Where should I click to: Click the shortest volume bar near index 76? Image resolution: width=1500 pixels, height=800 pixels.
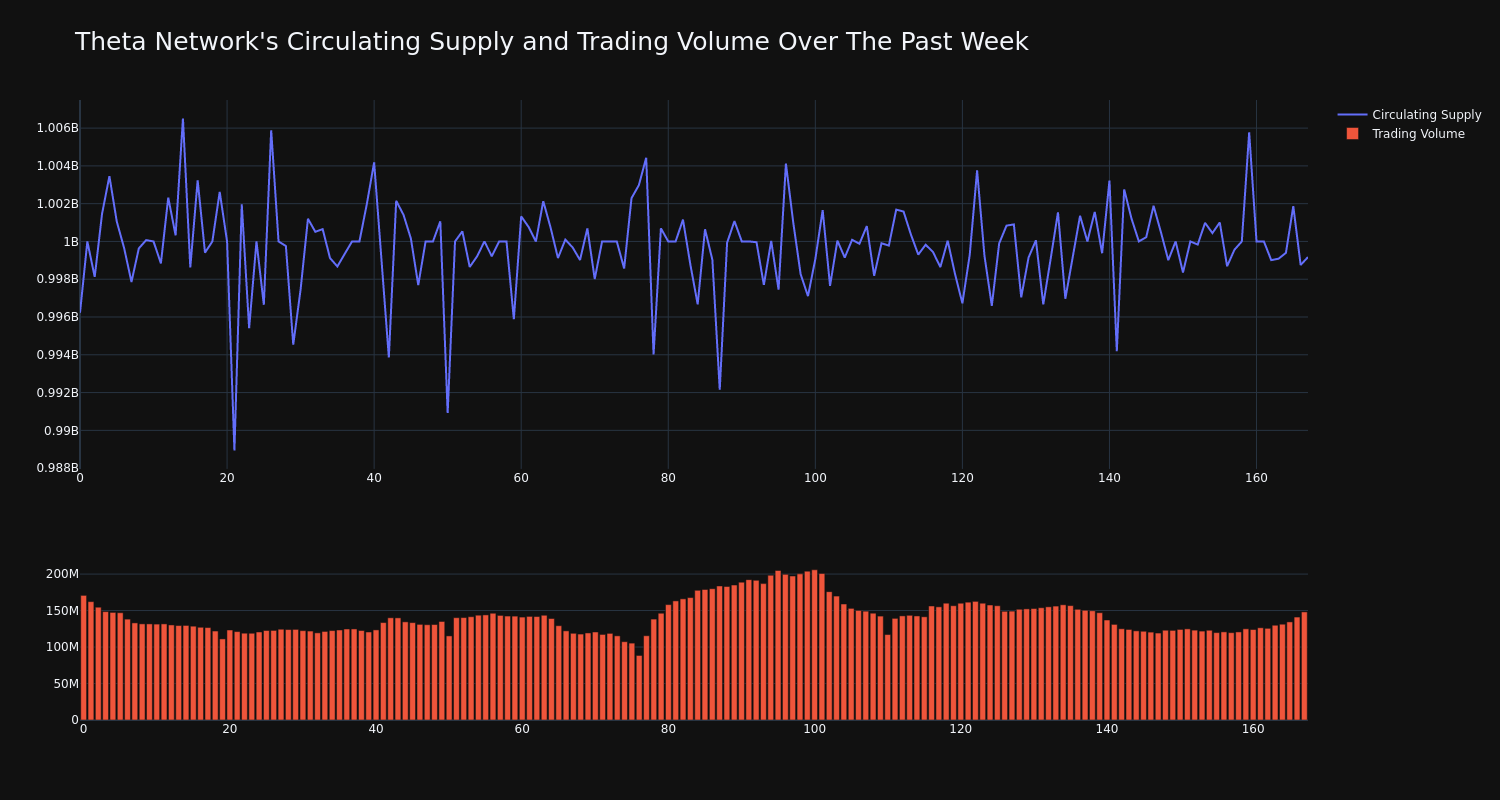click(x=639, y=688)
